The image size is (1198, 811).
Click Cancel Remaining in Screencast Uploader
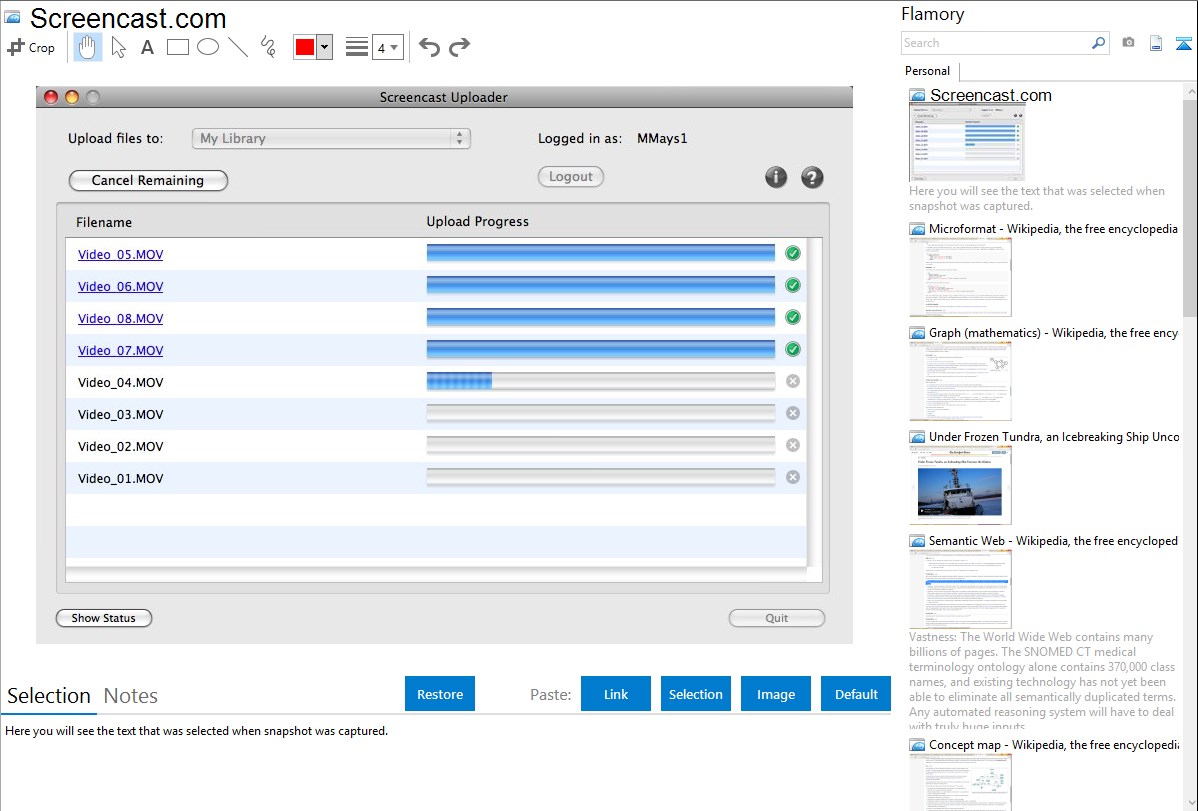coord(148,180)
